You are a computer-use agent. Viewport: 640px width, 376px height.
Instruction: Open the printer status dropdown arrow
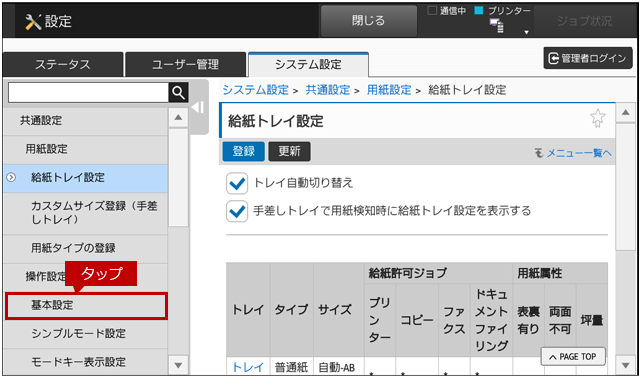coord(527,32)
